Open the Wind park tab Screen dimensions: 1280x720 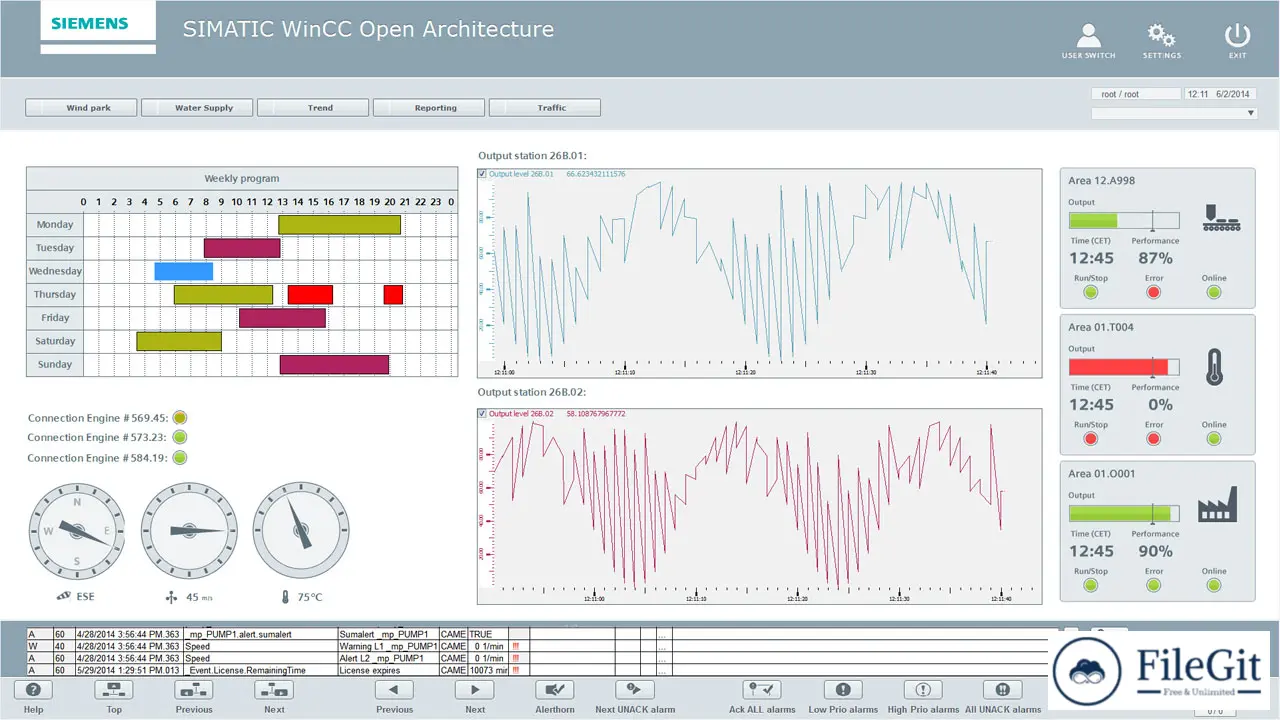click(x=81, y=107)
